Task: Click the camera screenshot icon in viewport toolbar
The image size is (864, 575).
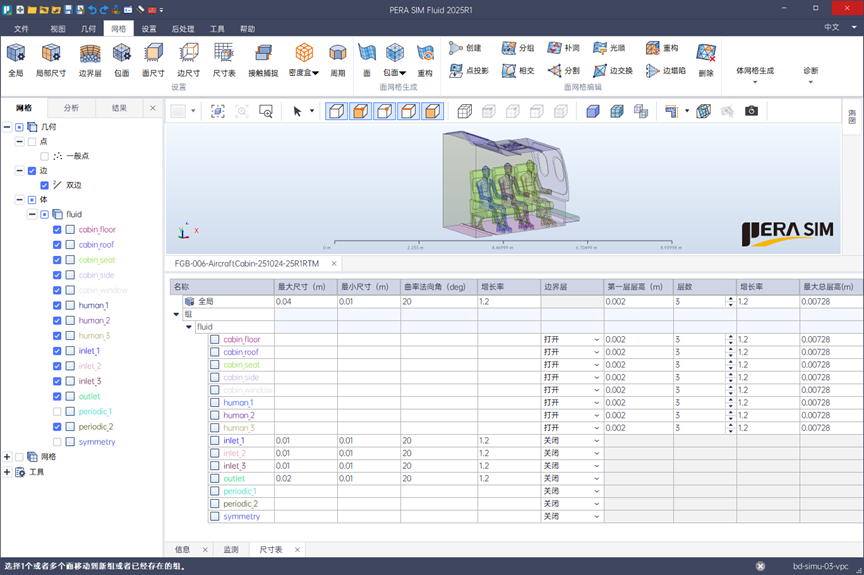Action: coord(751,111)
